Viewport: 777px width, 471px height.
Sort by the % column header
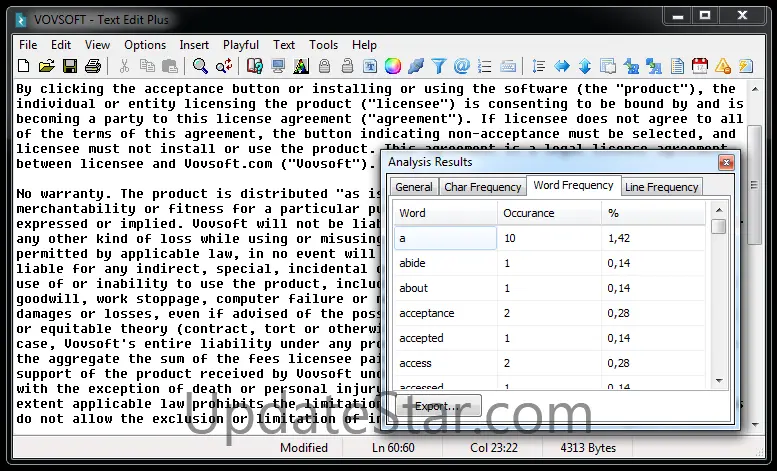[x=654, y=213]
